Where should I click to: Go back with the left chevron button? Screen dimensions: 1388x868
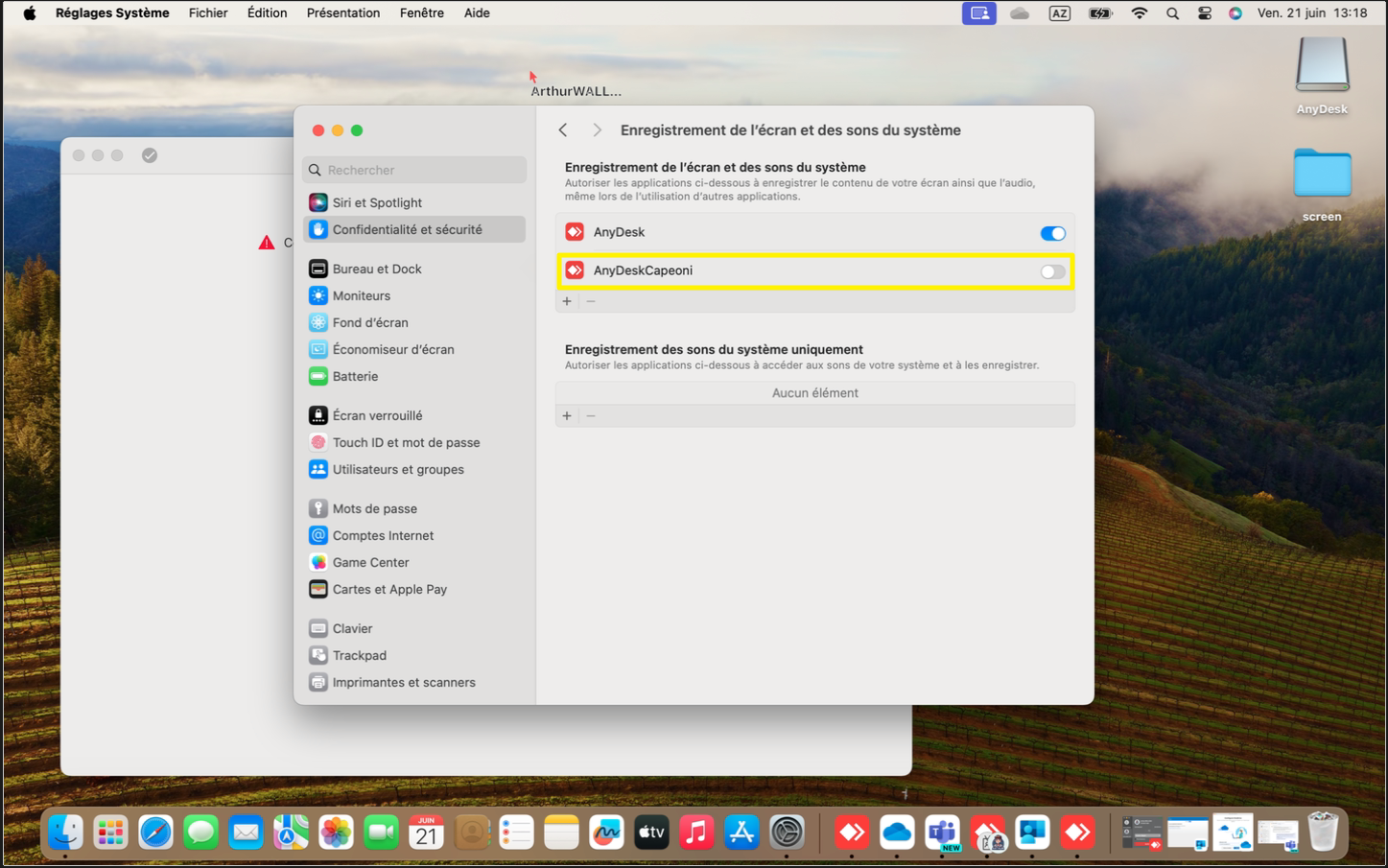coord(563,129)
